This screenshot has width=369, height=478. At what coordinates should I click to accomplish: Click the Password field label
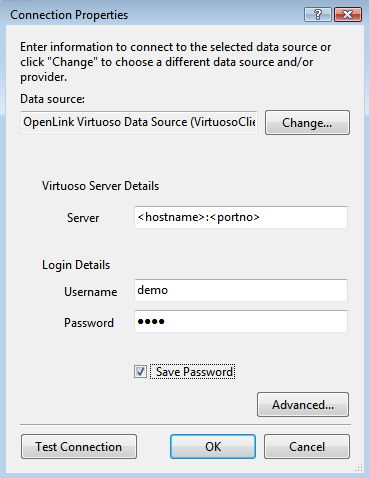point(89,323)
